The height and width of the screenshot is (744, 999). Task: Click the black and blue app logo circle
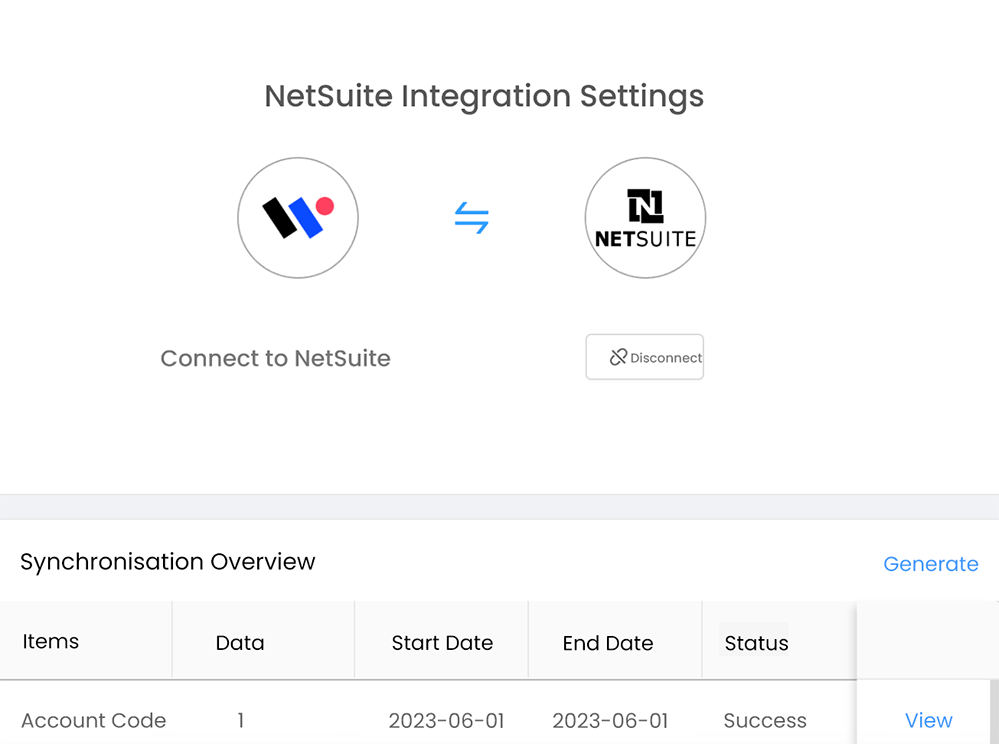pyautogui.click(x=298, y=218)
